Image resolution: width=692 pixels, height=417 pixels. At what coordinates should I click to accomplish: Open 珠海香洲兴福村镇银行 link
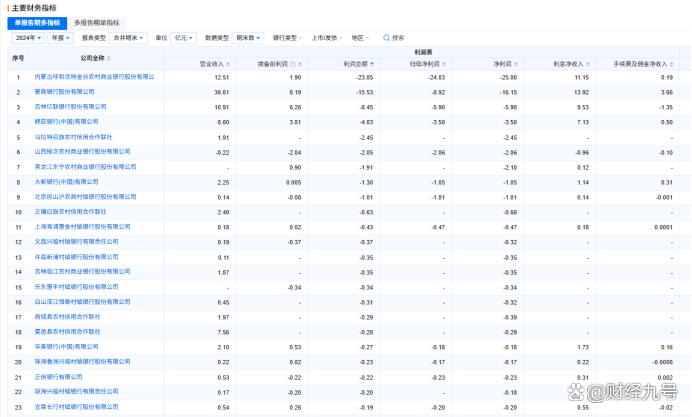click(83, 362)
